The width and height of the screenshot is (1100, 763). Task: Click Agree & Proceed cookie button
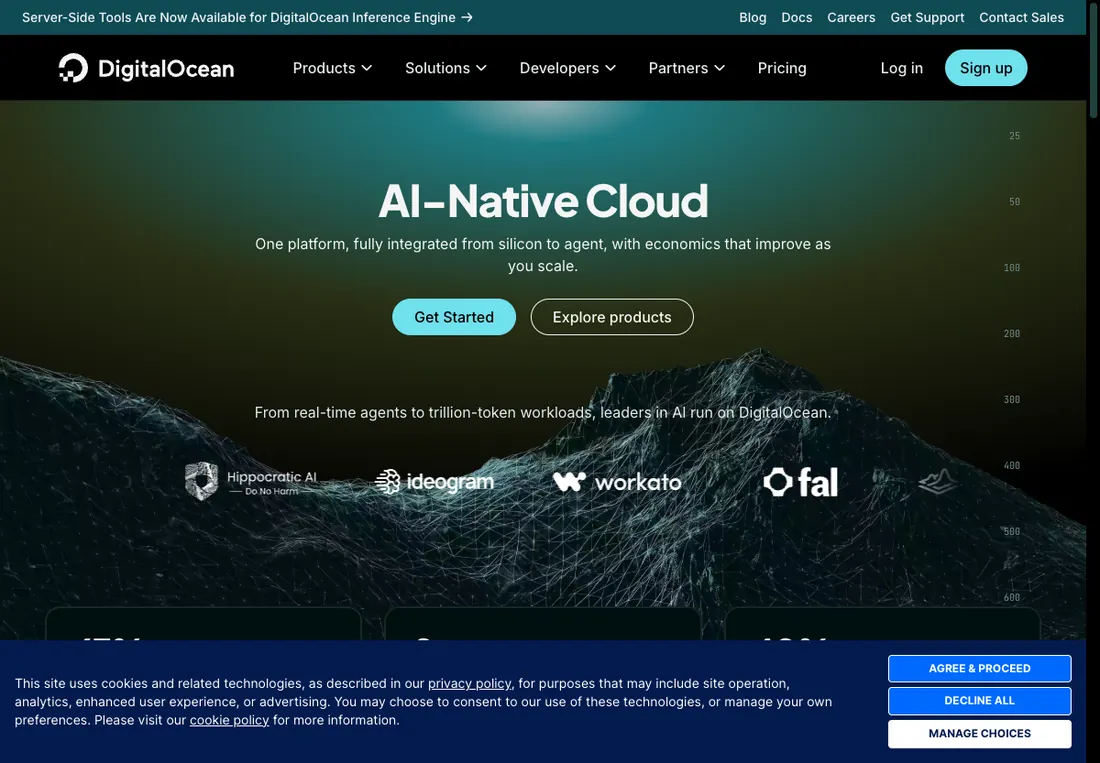pos(979,668)
